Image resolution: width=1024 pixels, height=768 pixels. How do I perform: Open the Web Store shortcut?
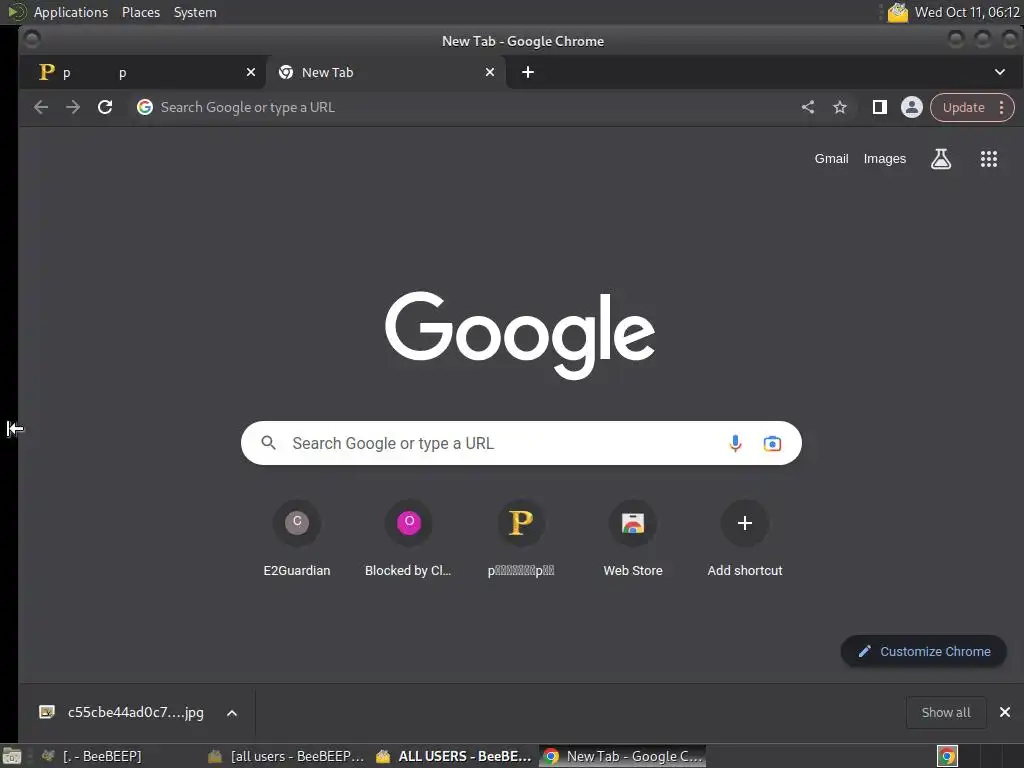(633, 539)
